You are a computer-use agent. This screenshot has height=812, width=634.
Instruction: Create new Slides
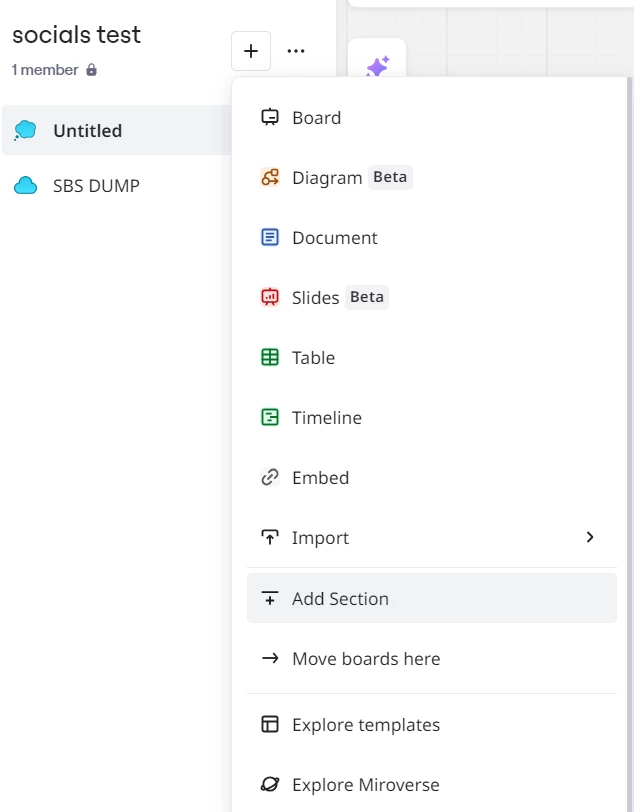(x=431, y=297)
